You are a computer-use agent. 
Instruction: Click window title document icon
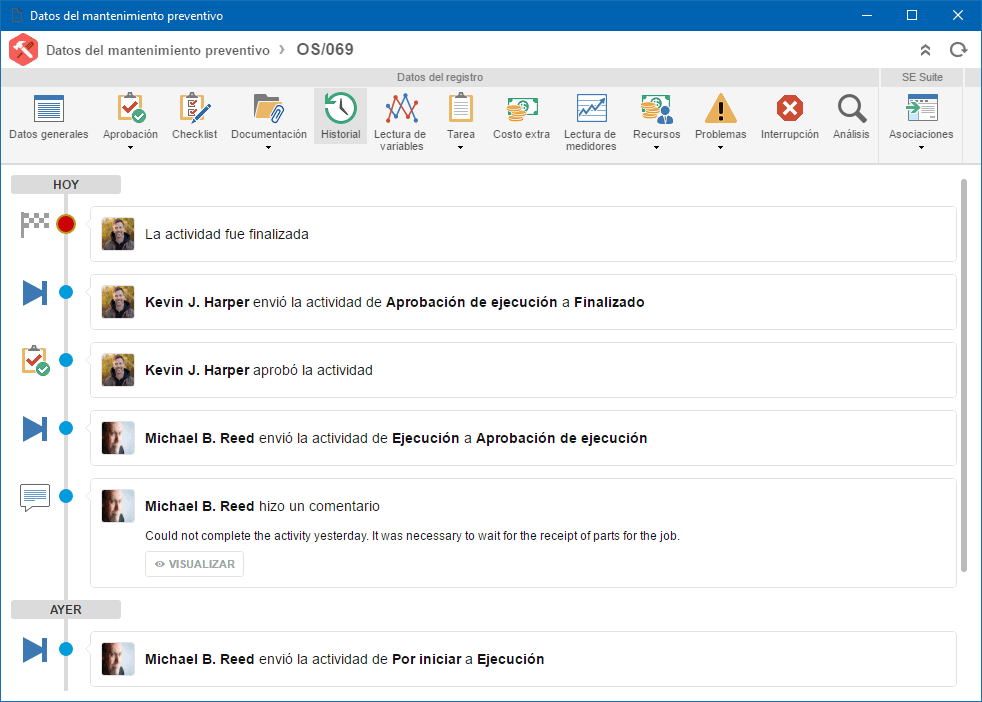pos(17,15)
